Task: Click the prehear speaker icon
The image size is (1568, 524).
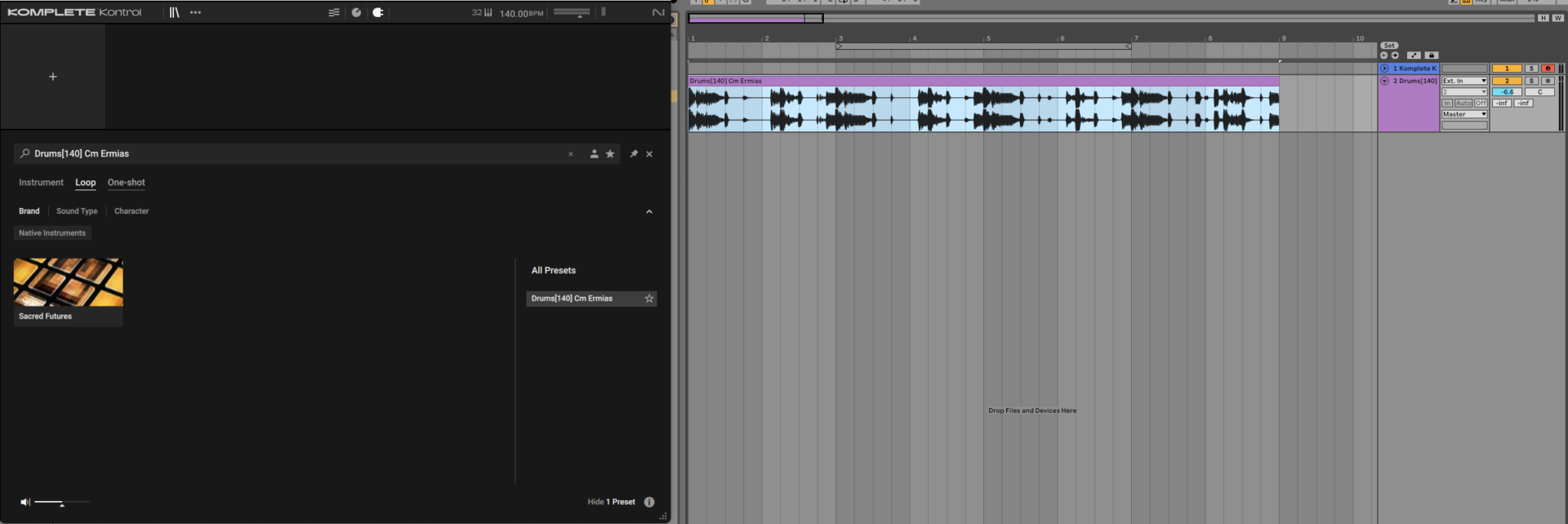Action: 25,502
